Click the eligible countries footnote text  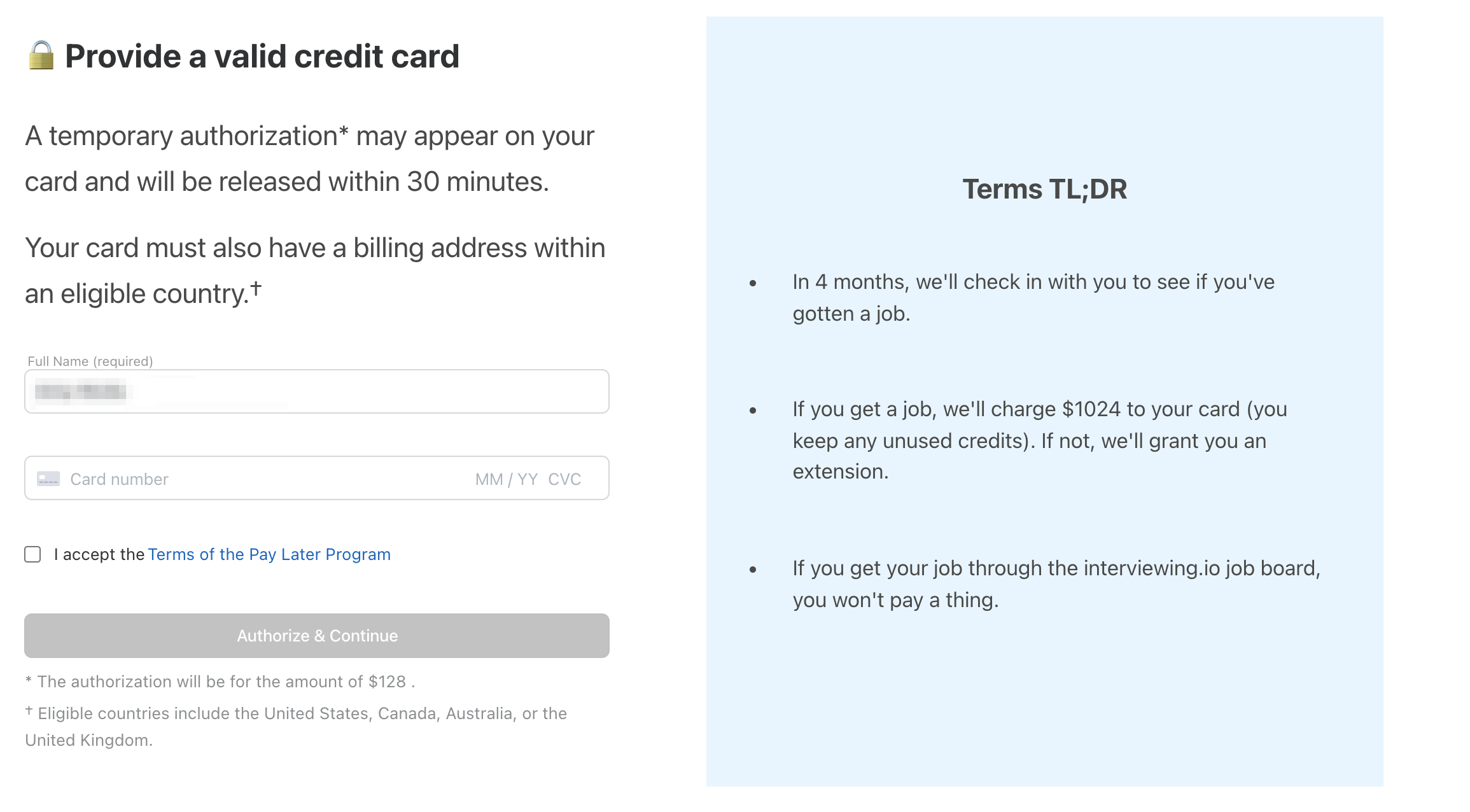click(x=296, y=726)
